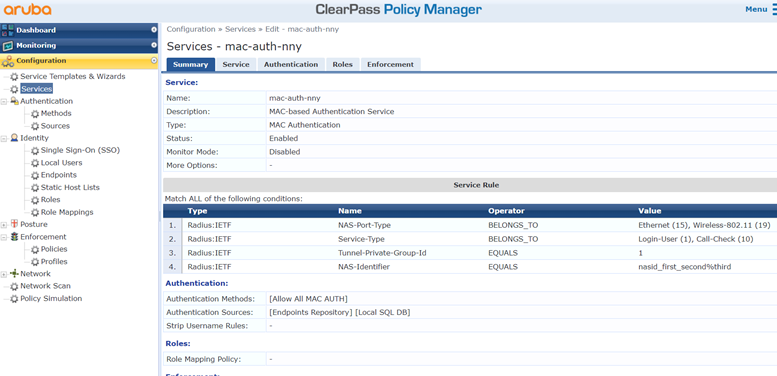Open Service Templates & Wizards

click(x=73, y=77)
